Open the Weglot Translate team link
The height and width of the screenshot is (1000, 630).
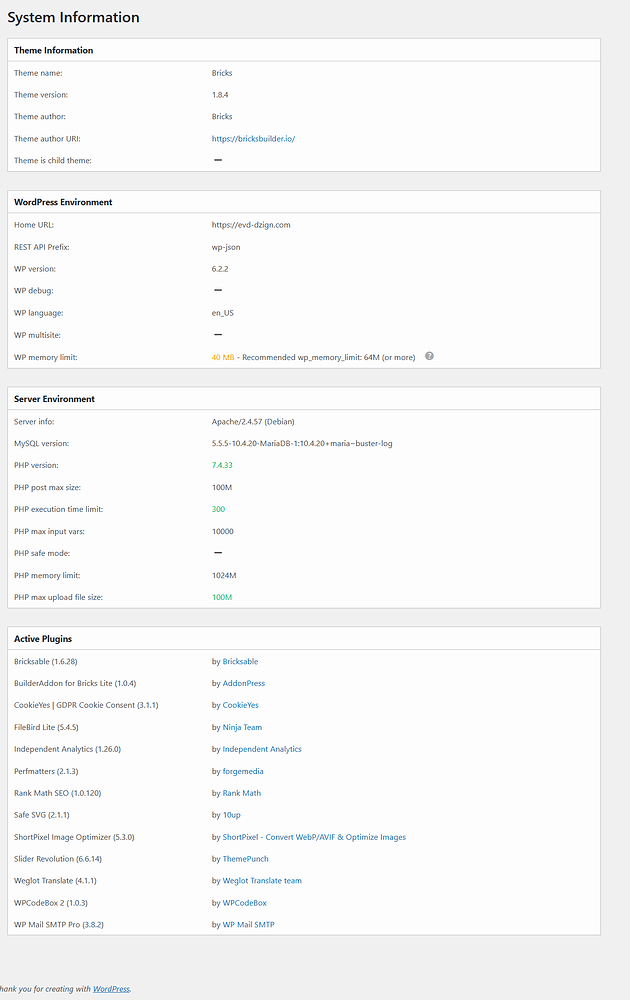click(262, 881)
